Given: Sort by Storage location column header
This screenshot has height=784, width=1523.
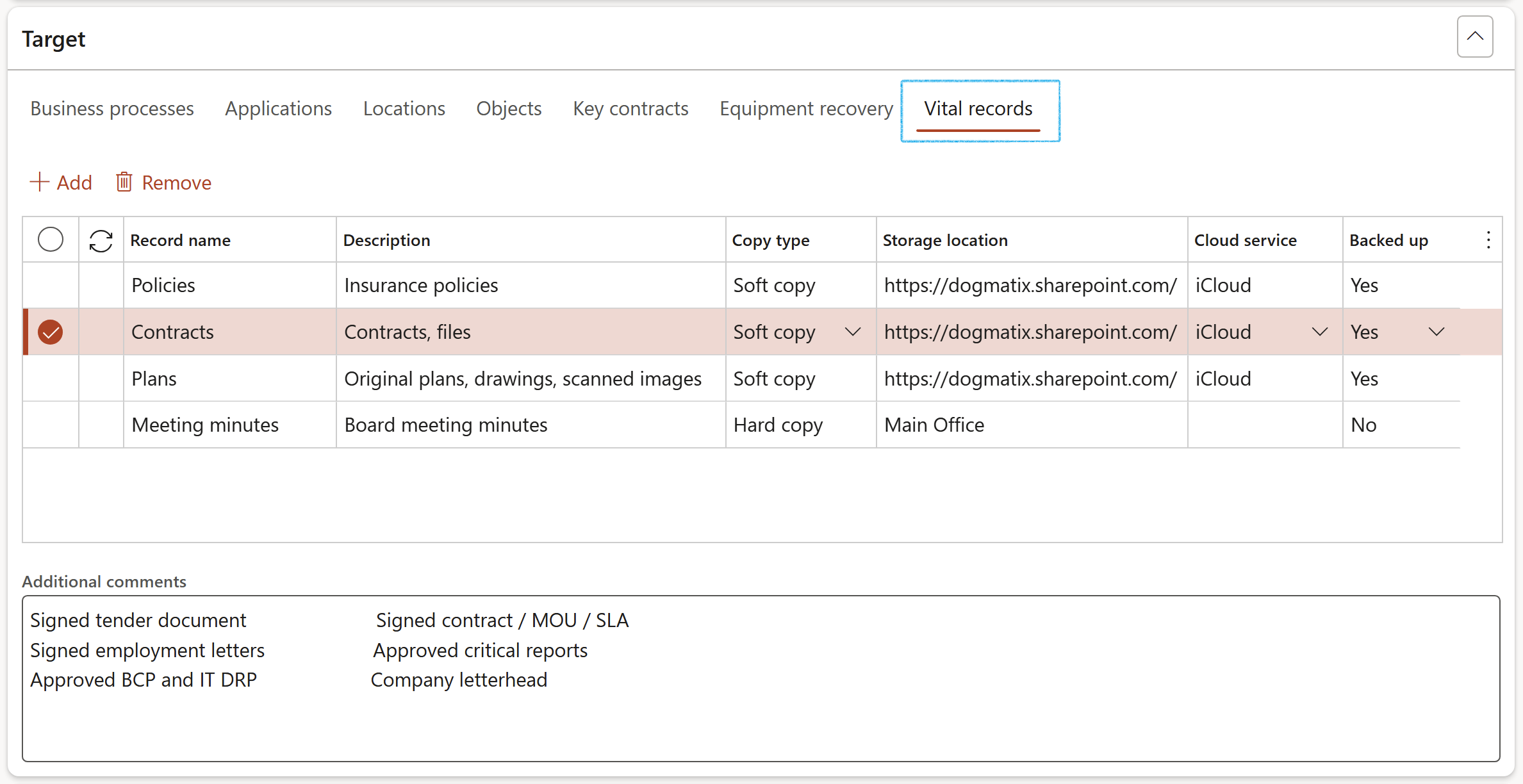Looking at the screenshot, I should pyautogui.click(x=945, y=241).
